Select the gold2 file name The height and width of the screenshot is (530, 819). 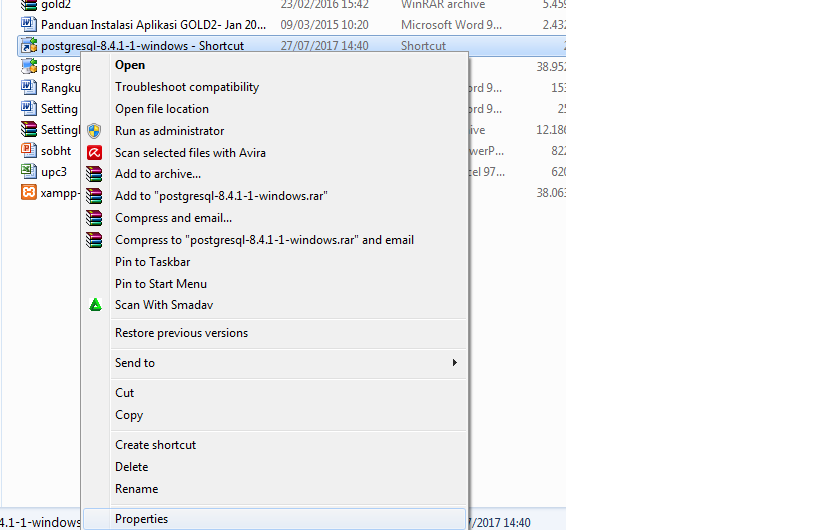click(x=55, y=5)
